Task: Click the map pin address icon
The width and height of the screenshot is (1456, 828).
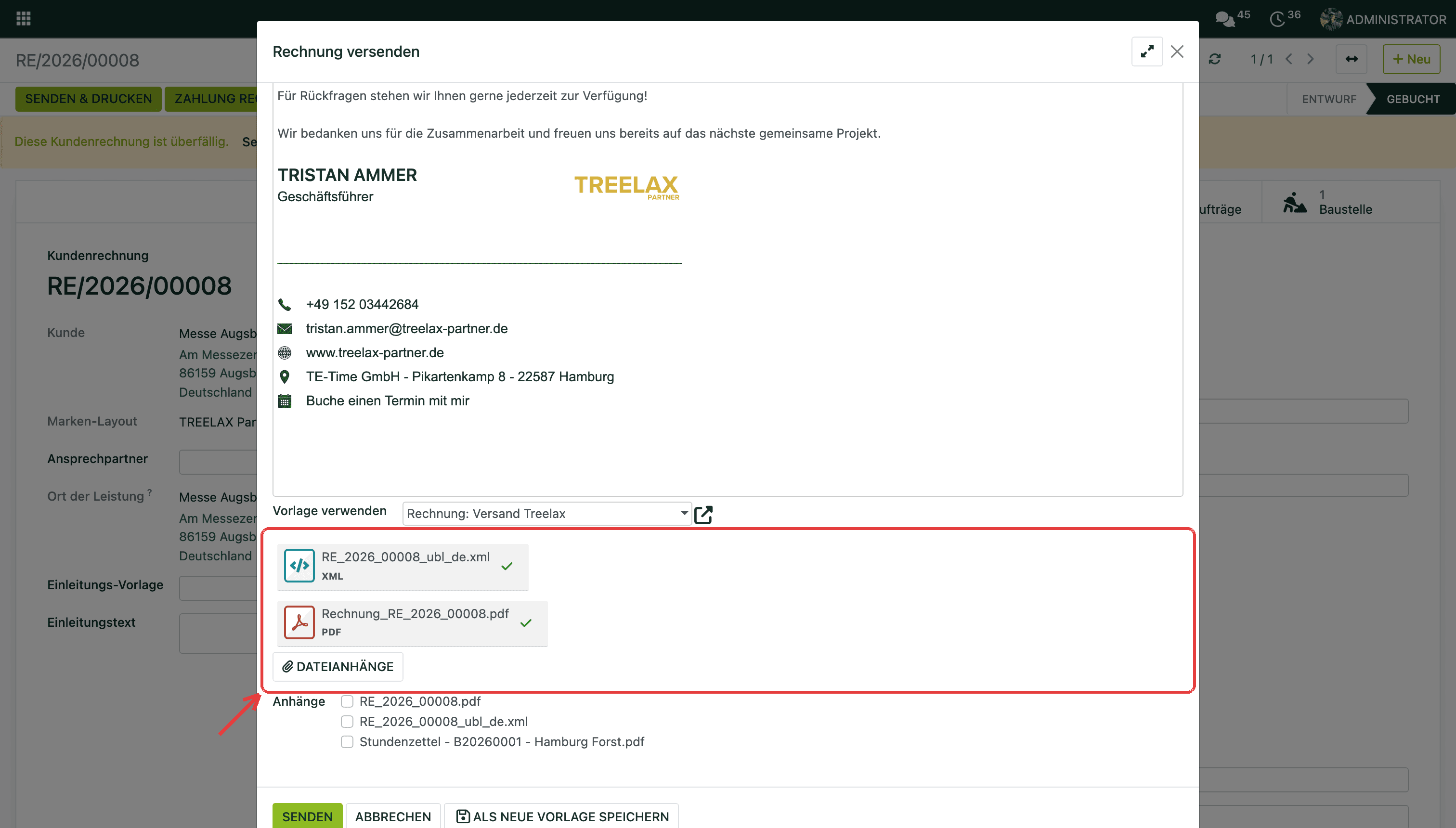Action: 285,377
